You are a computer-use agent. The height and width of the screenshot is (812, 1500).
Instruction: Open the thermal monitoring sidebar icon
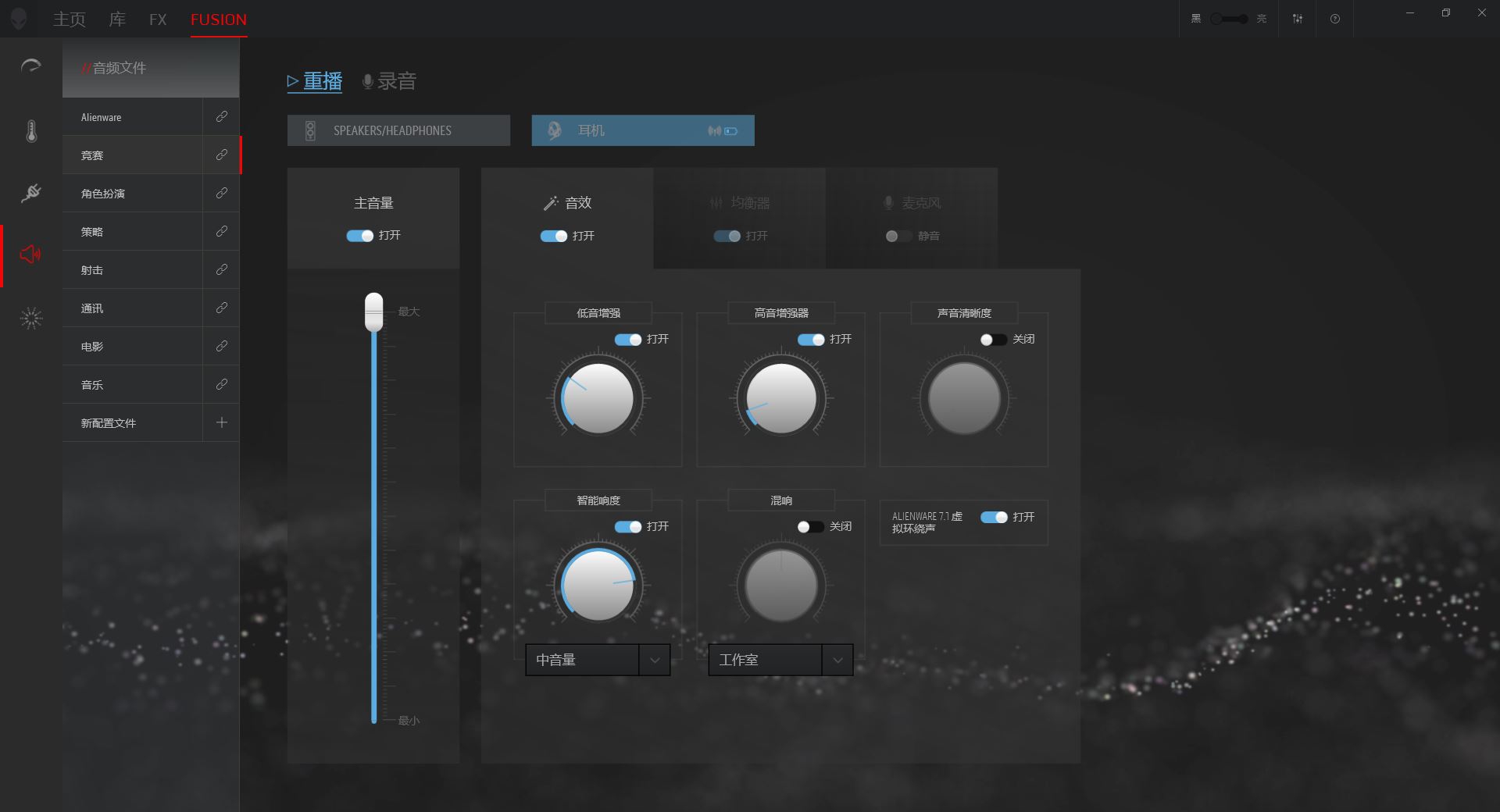[x=31, y=130]
